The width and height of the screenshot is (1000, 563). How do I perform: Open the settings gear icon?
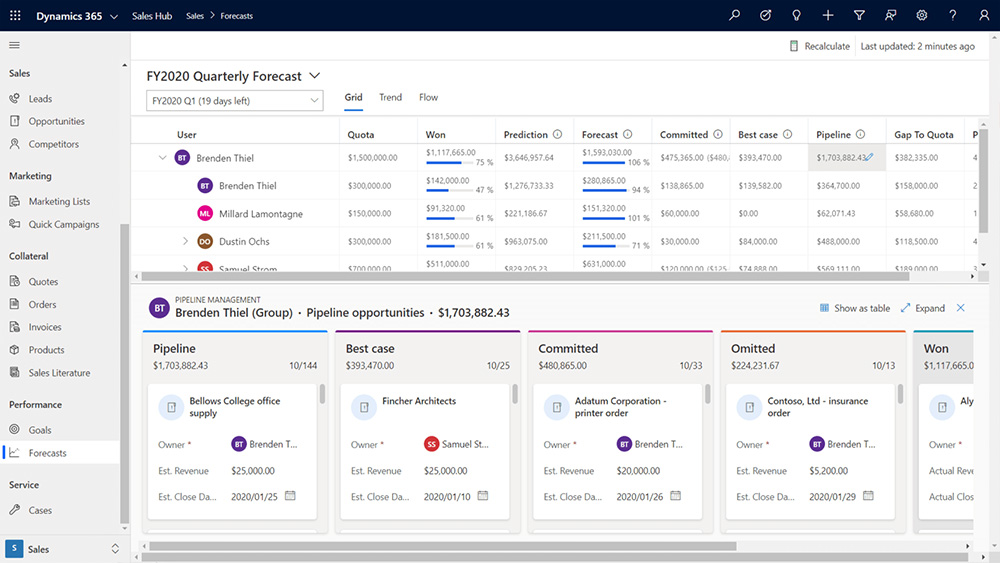pyautogui.click(x=922, y=15)
